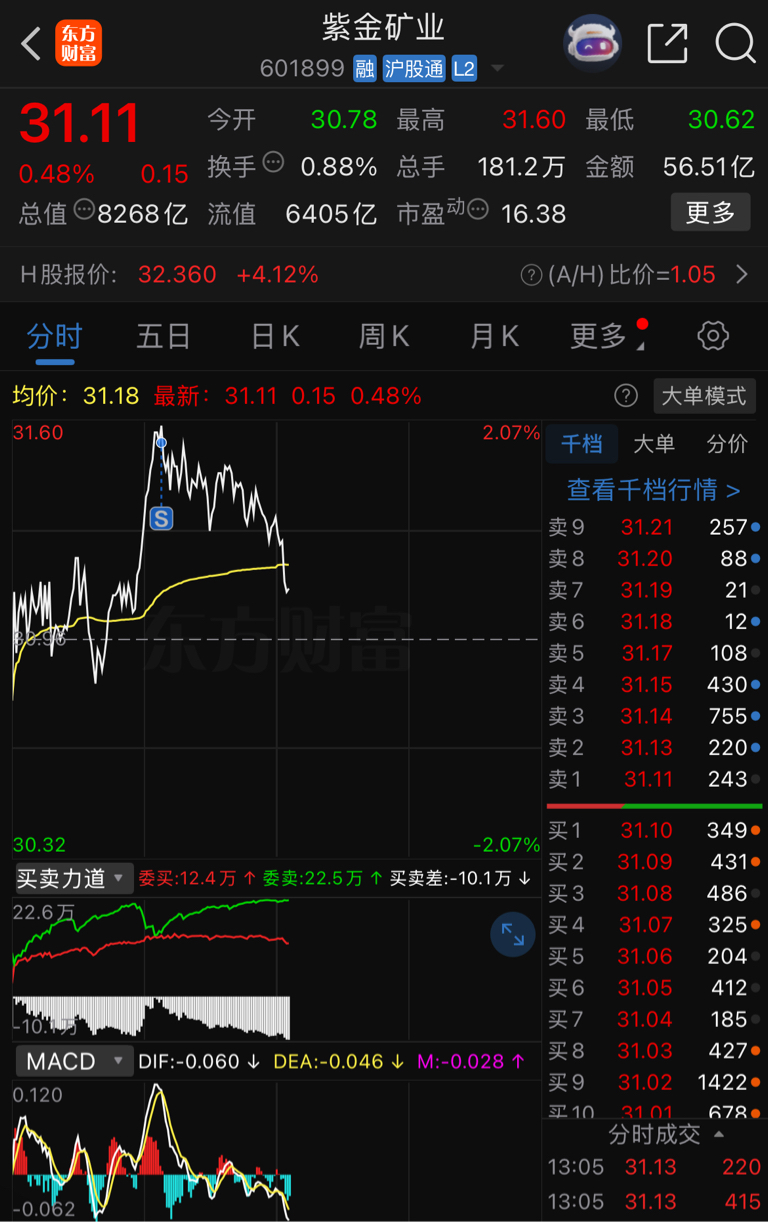The image size is (768, 1222).
Task: Tap 卖1 row price 31.11
Action: [649, 778]
